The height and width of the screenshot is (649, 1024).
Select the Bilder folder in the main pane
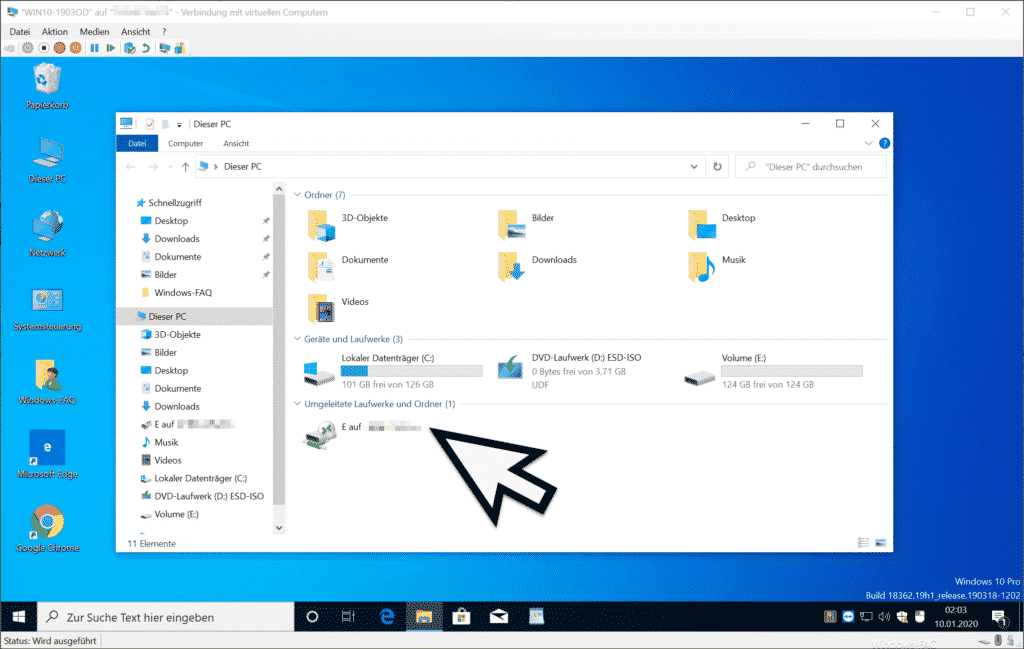[x=526, y=225]
